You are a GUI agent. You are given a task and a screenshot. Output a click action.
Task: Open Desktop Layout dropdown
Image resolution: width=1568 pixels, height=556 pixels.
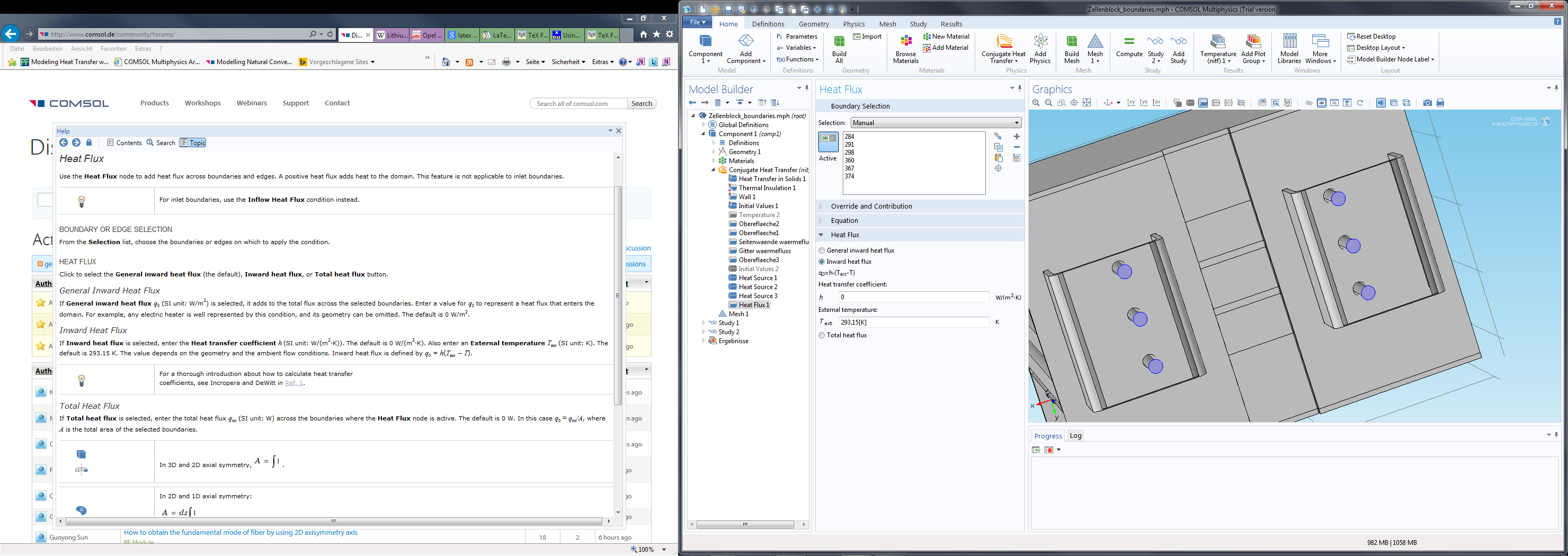pos(1376,48)
